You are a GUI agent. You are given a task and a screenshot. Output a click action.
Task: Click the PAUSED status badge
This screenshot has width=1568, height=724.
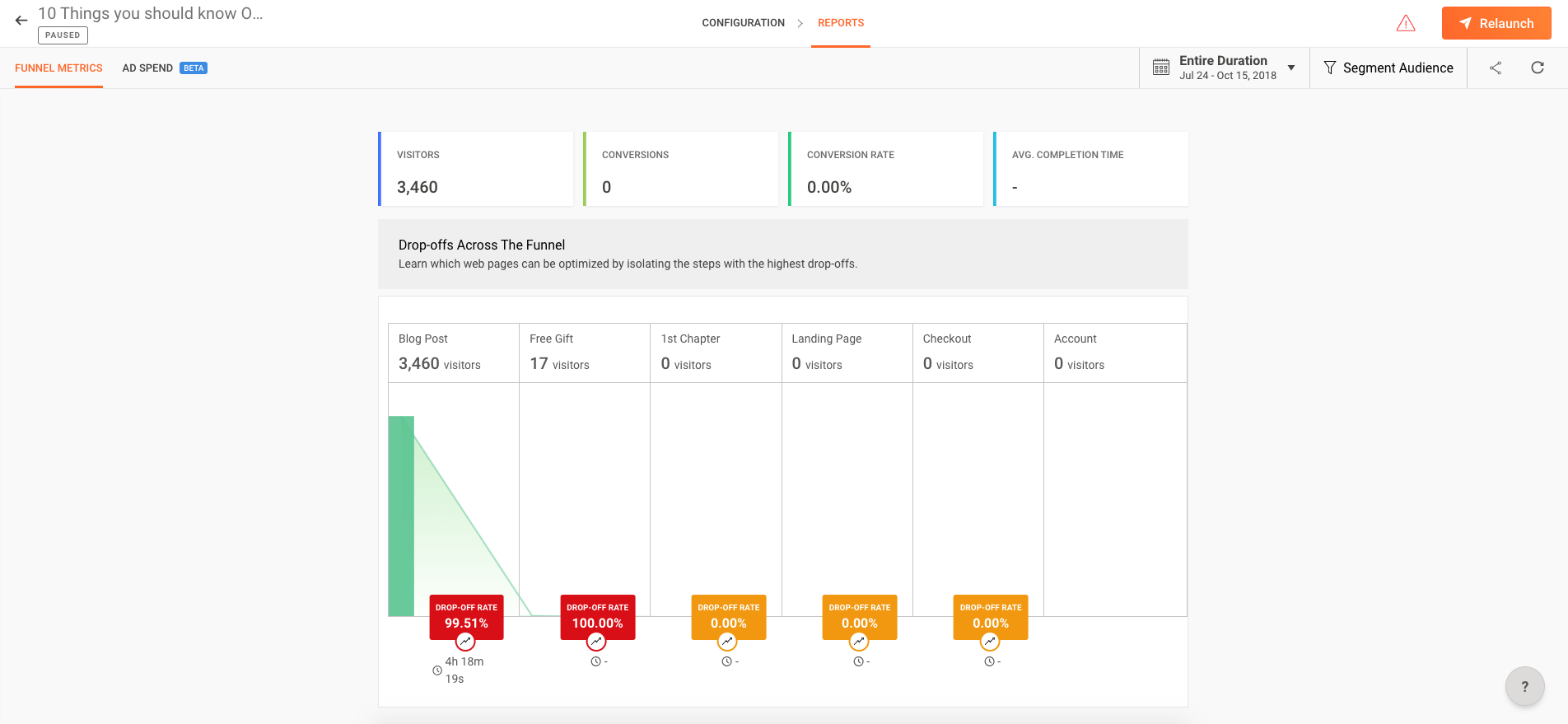point(63,35)
